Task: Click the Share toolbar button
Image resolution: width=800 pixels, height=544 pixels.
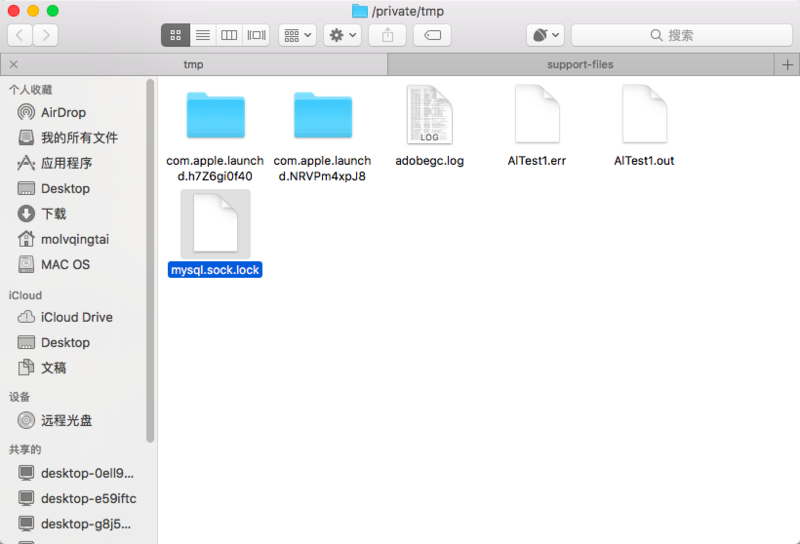Action: 387,35
